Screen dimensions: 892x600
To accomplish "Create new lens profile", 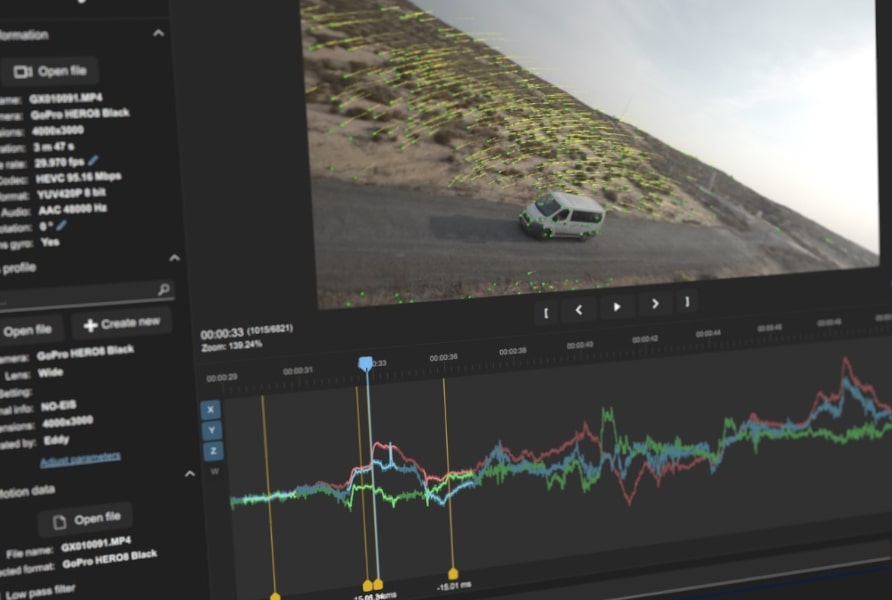I will tap(121, 324).
